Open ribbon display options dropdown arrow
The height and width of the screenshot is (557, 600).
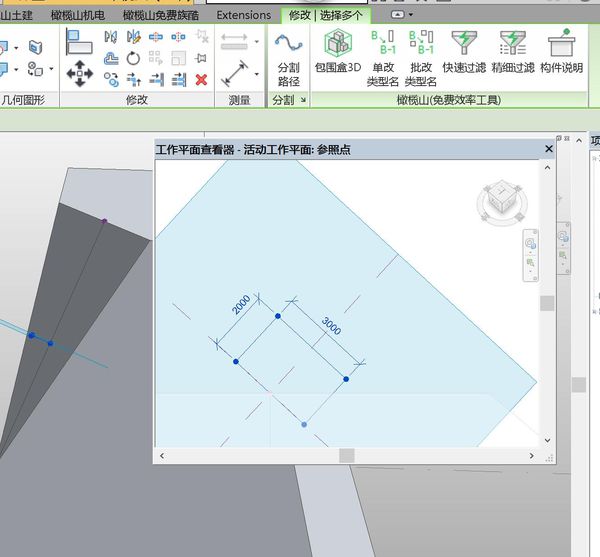(411, 15)
